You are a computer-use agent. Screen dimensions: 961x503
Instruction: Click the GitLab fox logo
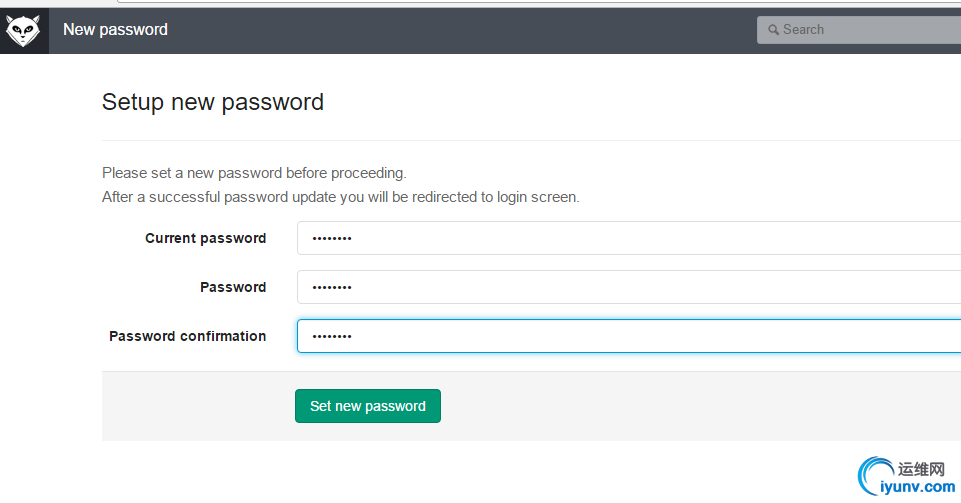click(23, 31)
